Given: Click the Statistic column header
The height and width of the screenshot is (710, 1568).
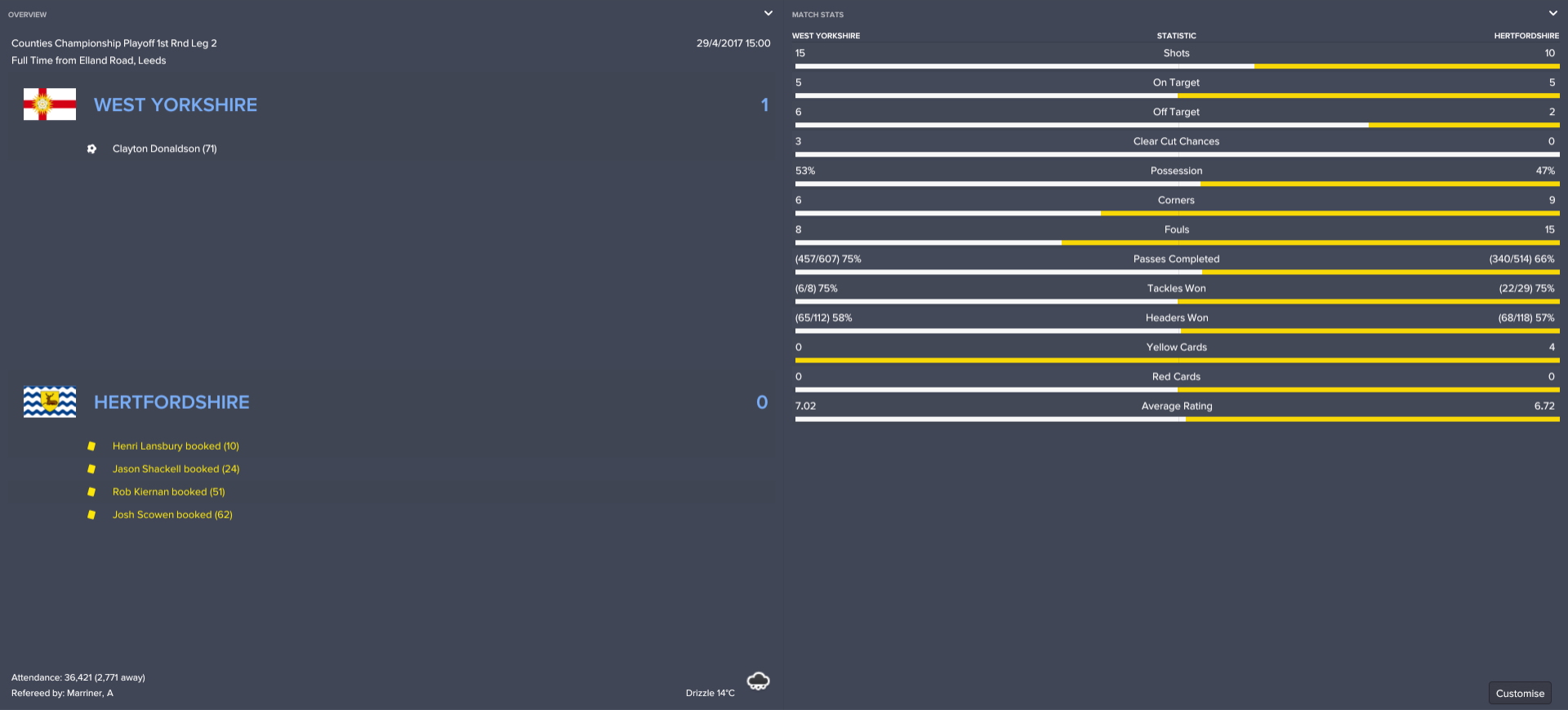Looking at the screenshot, I should click(x=1176, y=36).
